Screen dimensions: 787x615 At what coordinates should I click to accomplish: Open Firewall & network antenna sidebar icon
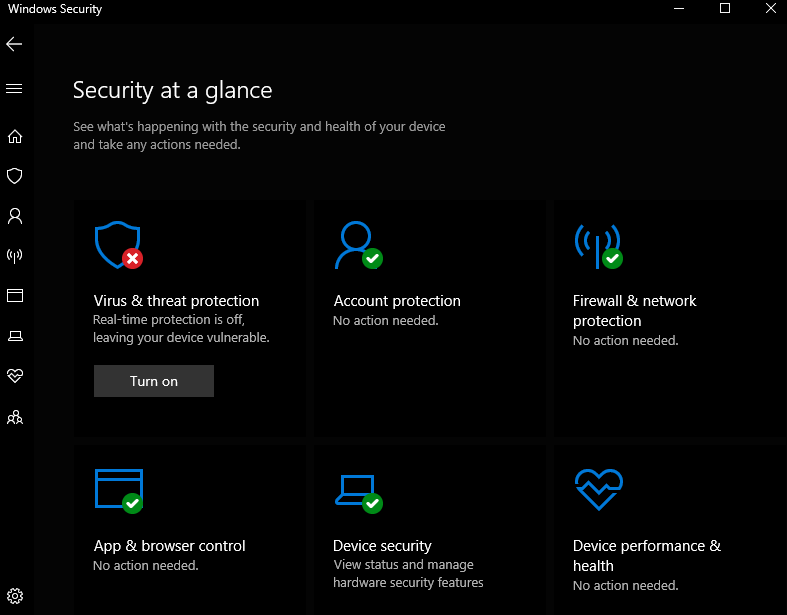click(x=15, y=256)
